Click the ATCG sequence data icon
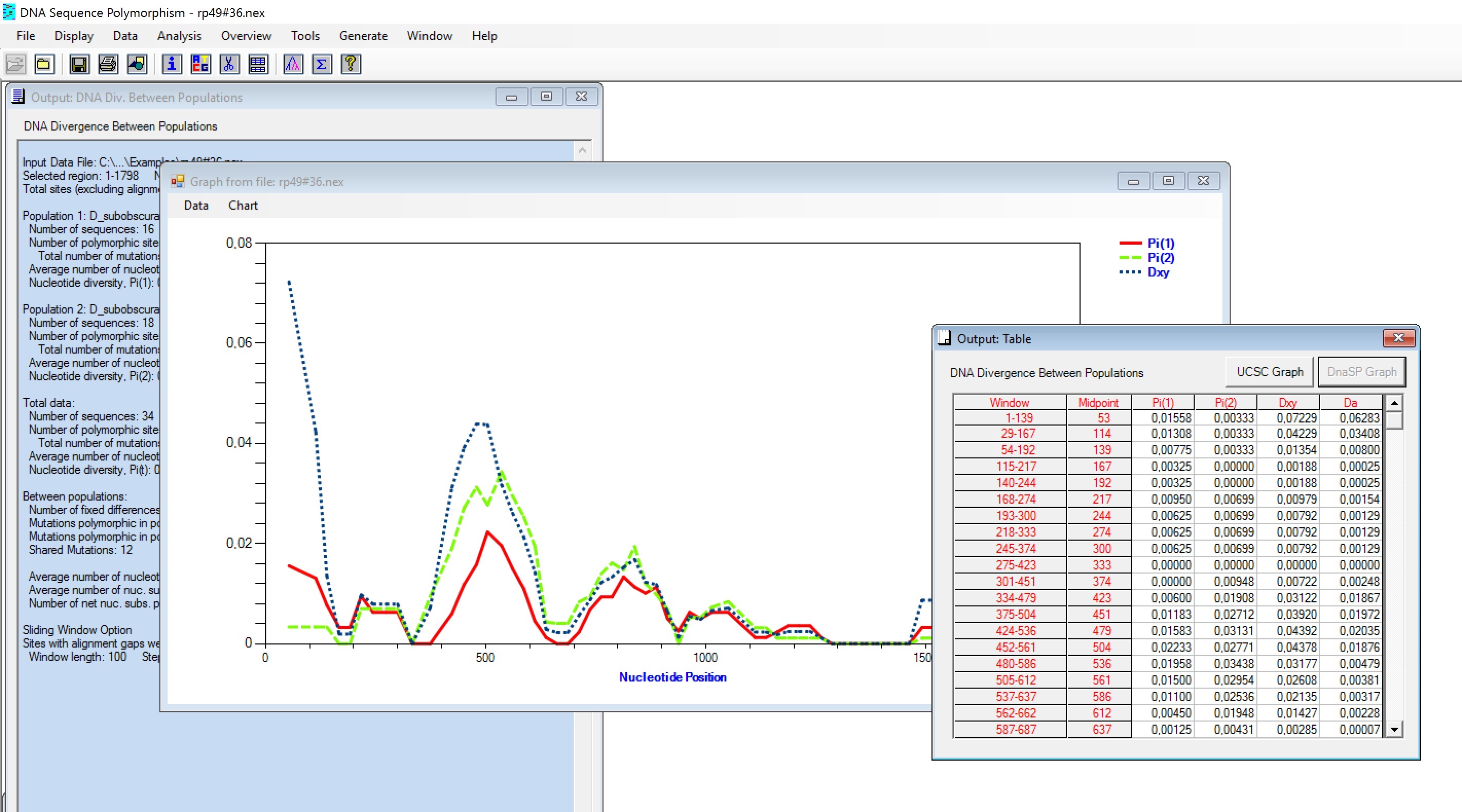1462x812 pixels. point(200,64)
